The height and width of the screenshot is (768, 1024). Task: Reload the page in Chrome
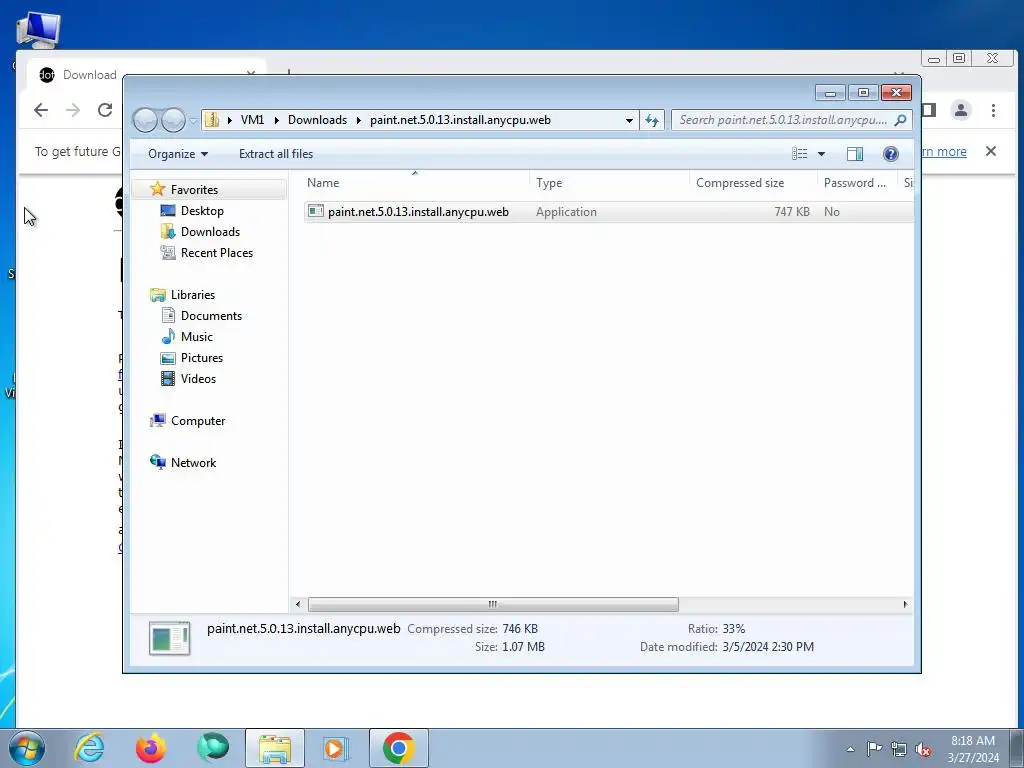tap(105, 110)
